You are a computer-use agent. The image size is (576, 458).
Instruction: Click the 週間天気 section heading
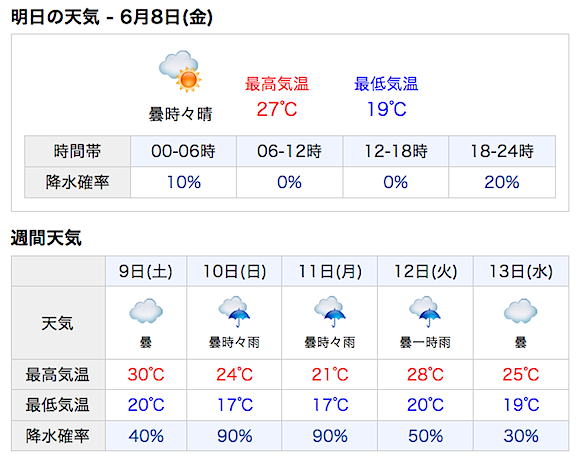[x=46, y=238]
